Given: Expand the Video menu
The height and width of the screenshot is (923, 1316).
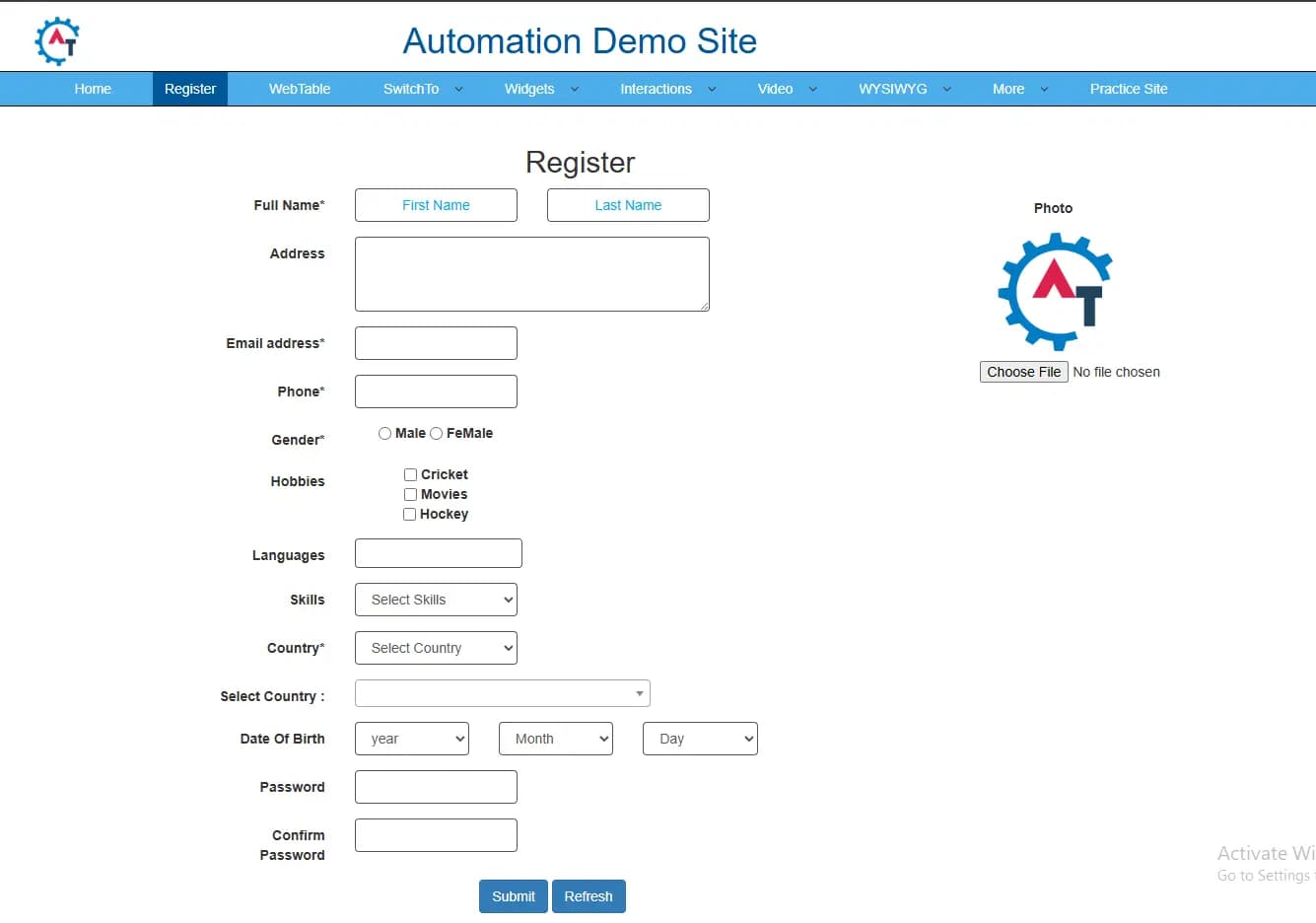Looking at the screenshot, I should pos(787,89).
